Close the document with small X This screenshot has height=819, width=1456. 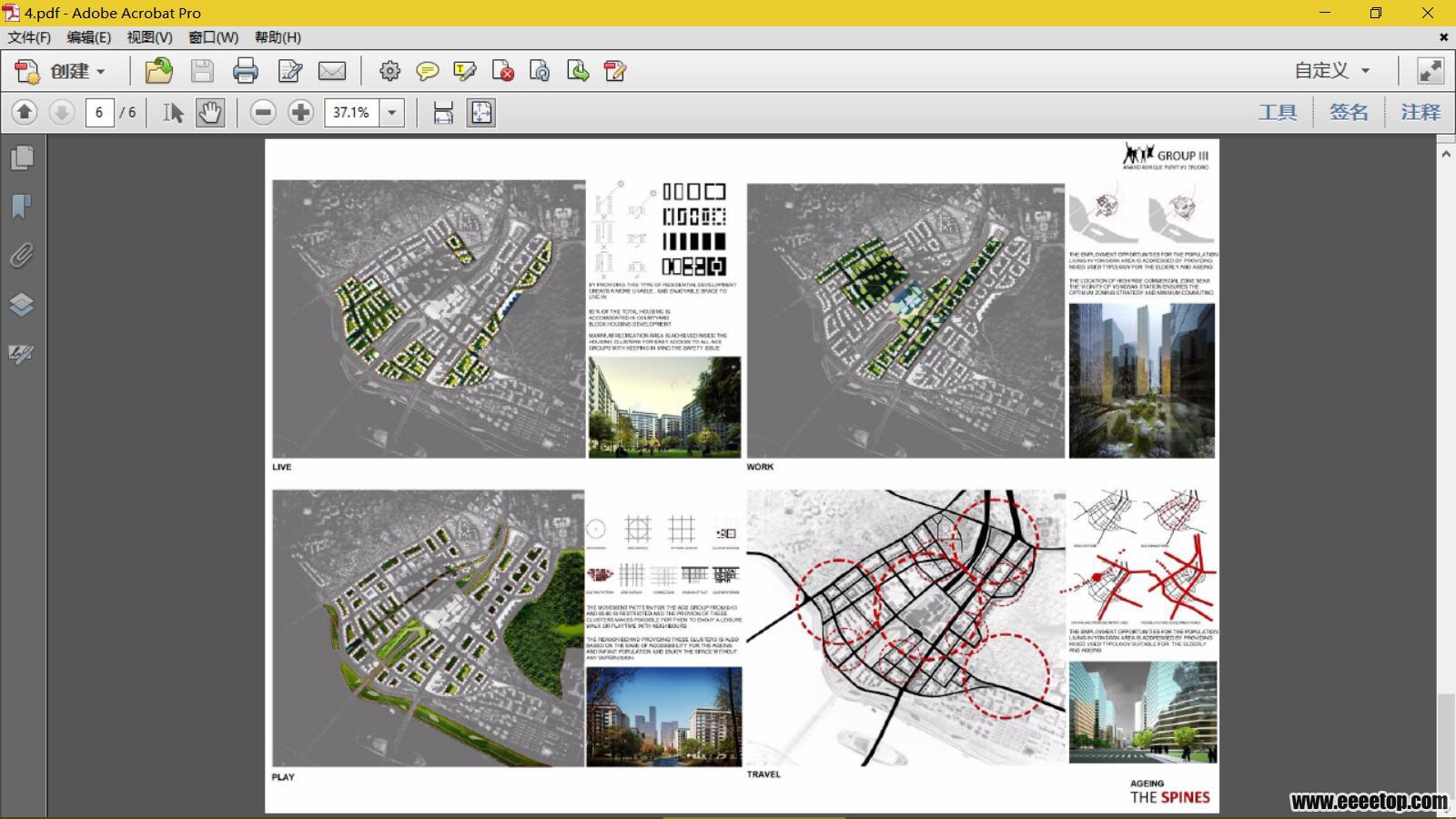coord(1443,37)
